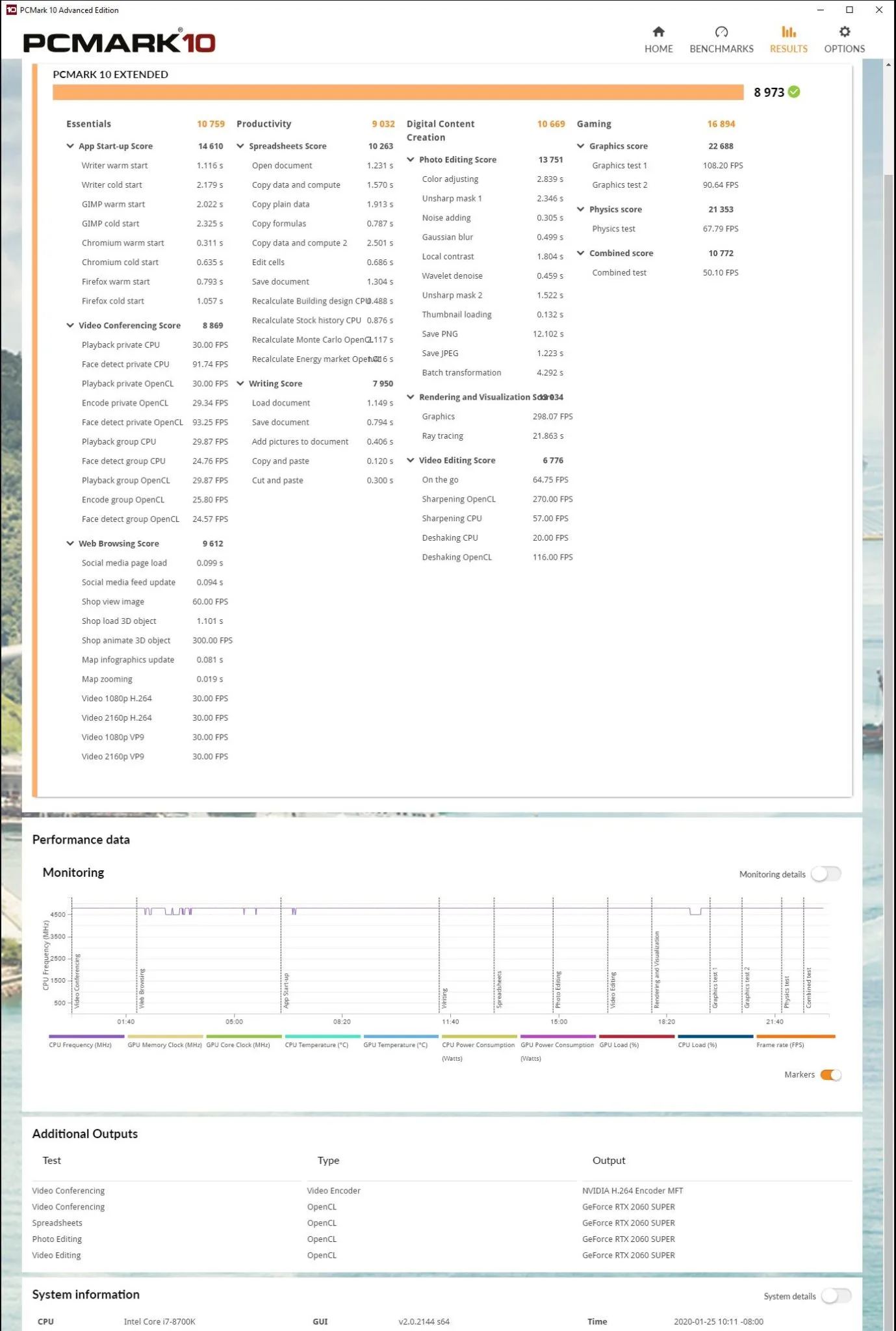
Task: Click the green validation checkmark beside 8 973
Action: (x=794, y=92)
